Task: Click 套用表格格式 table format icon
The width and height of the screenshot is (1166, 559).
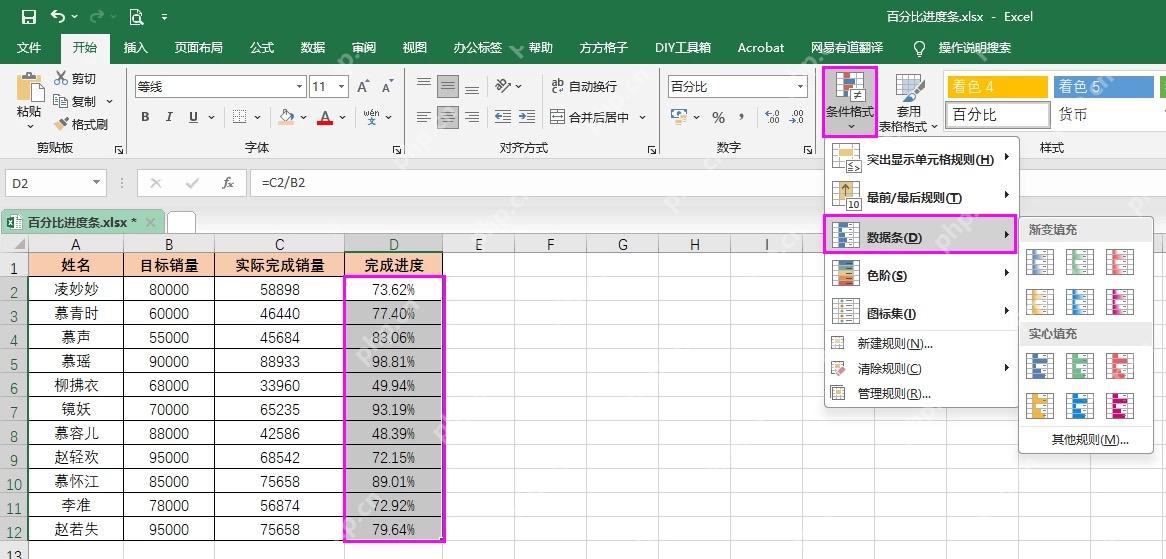Action: [x=909, y=89]
